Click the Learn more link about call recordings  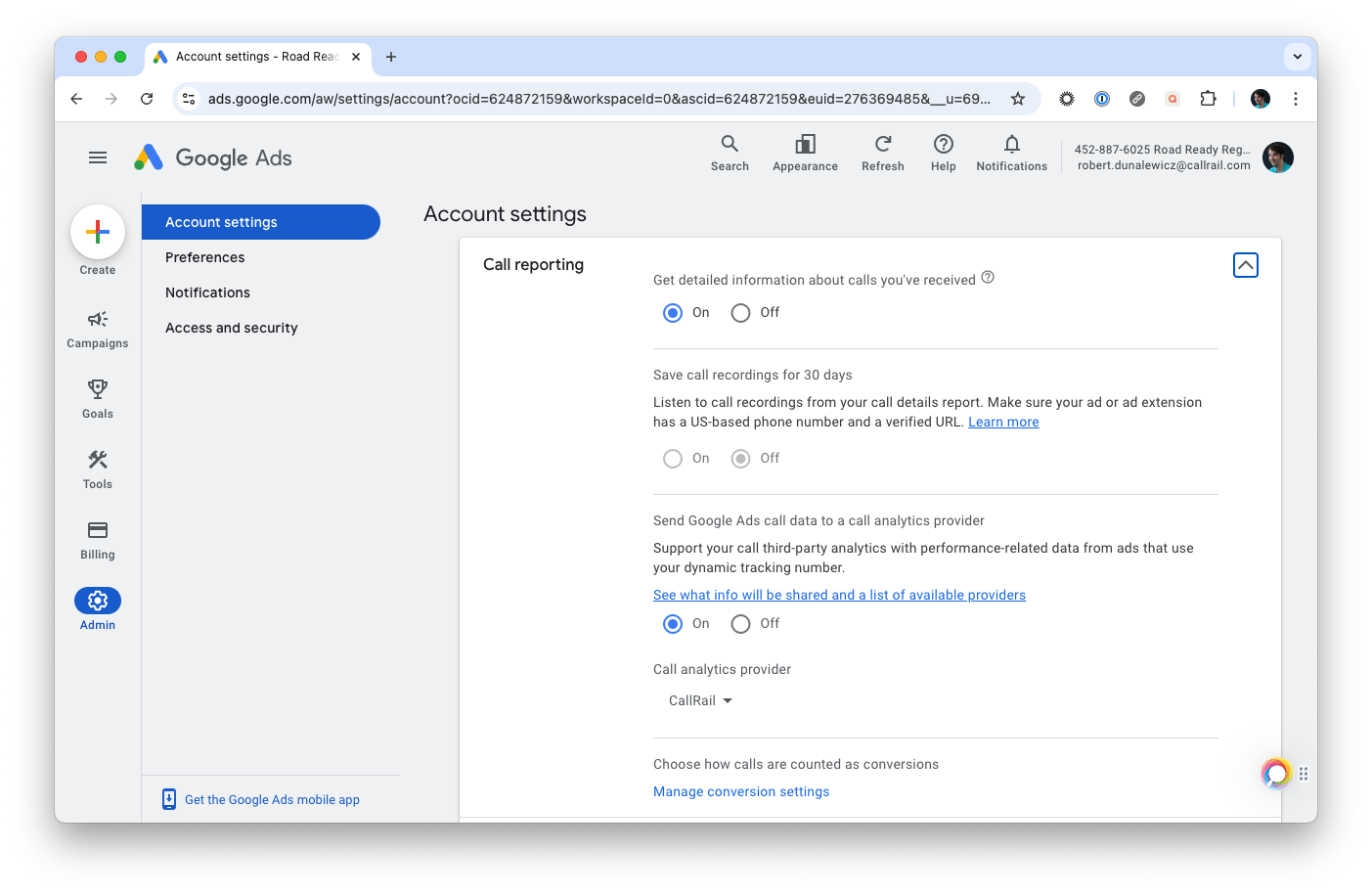(1003, 422)
